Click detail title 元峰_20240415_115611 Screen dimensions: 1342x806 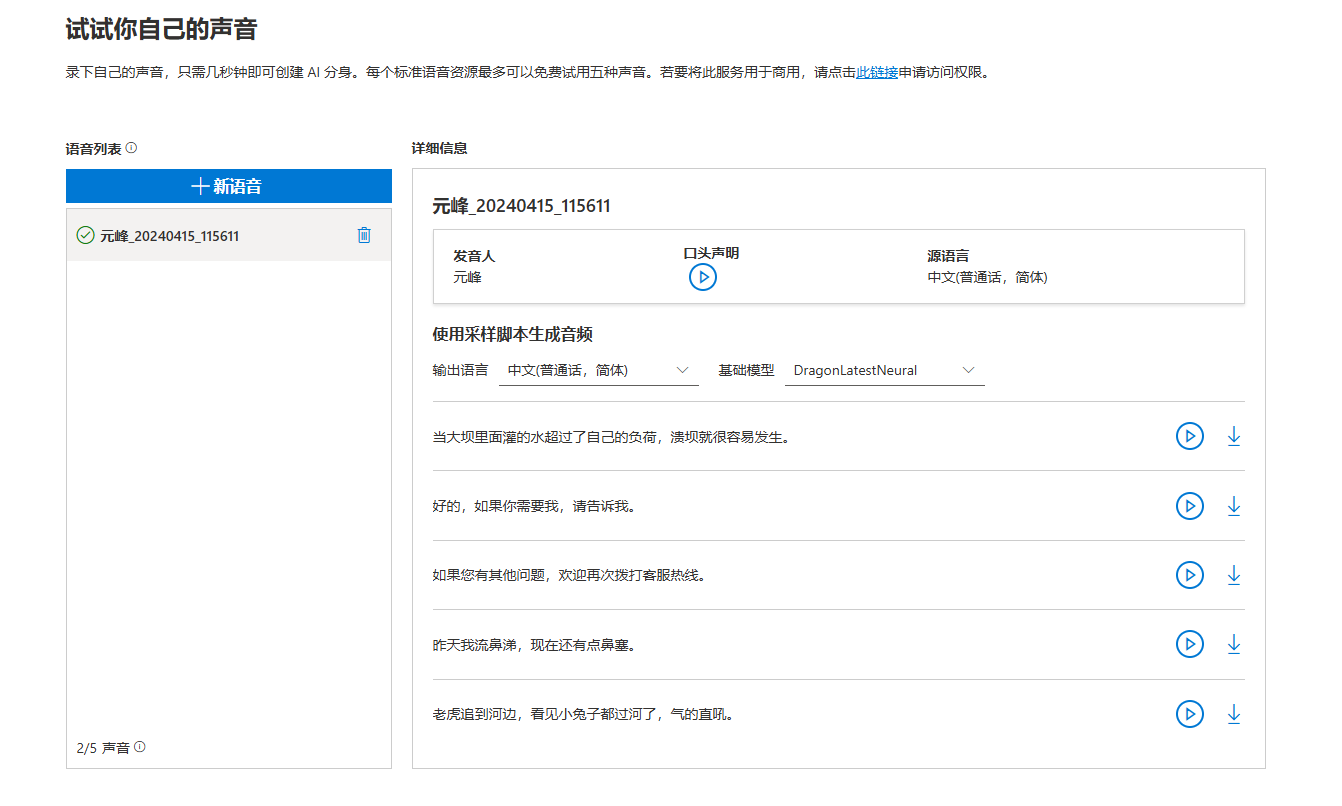coord(522,206)
